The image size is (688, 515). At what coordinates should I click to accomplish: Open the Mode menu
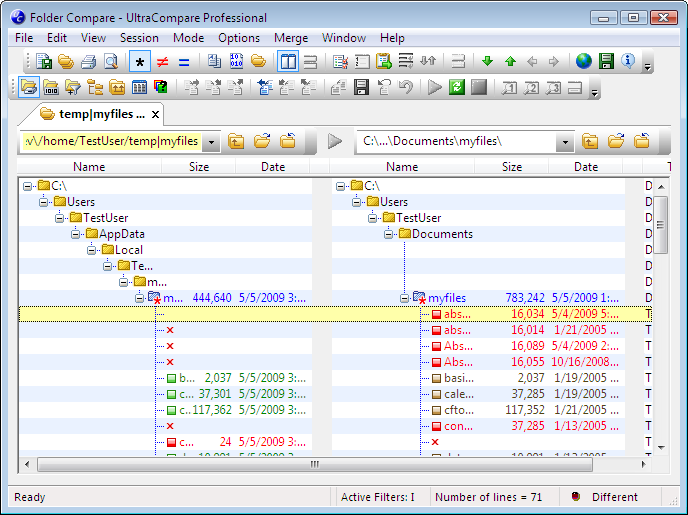click(x=189, y=38)
